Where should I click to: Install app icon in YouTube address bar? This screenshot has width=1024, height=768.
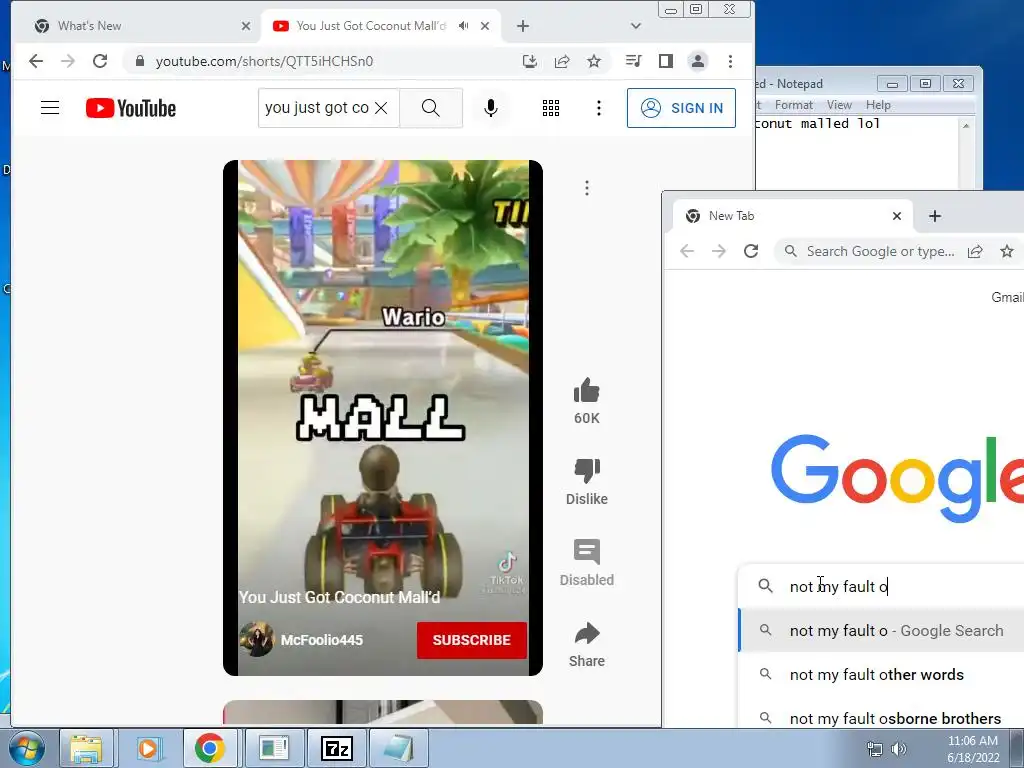click(530, 61)
